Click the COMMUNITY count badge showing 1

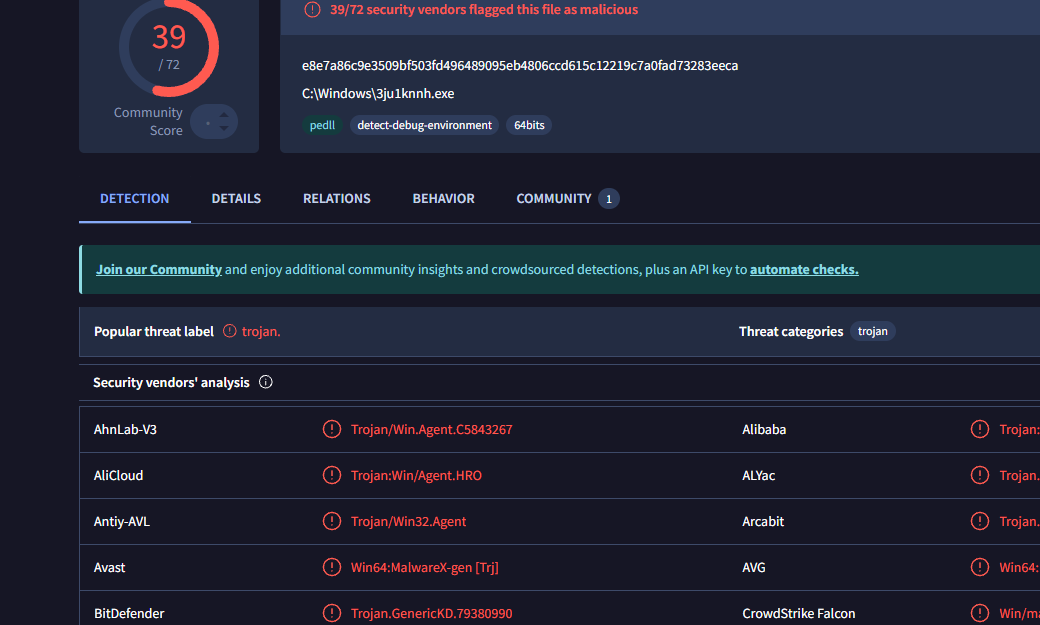(x=609, y=199)
